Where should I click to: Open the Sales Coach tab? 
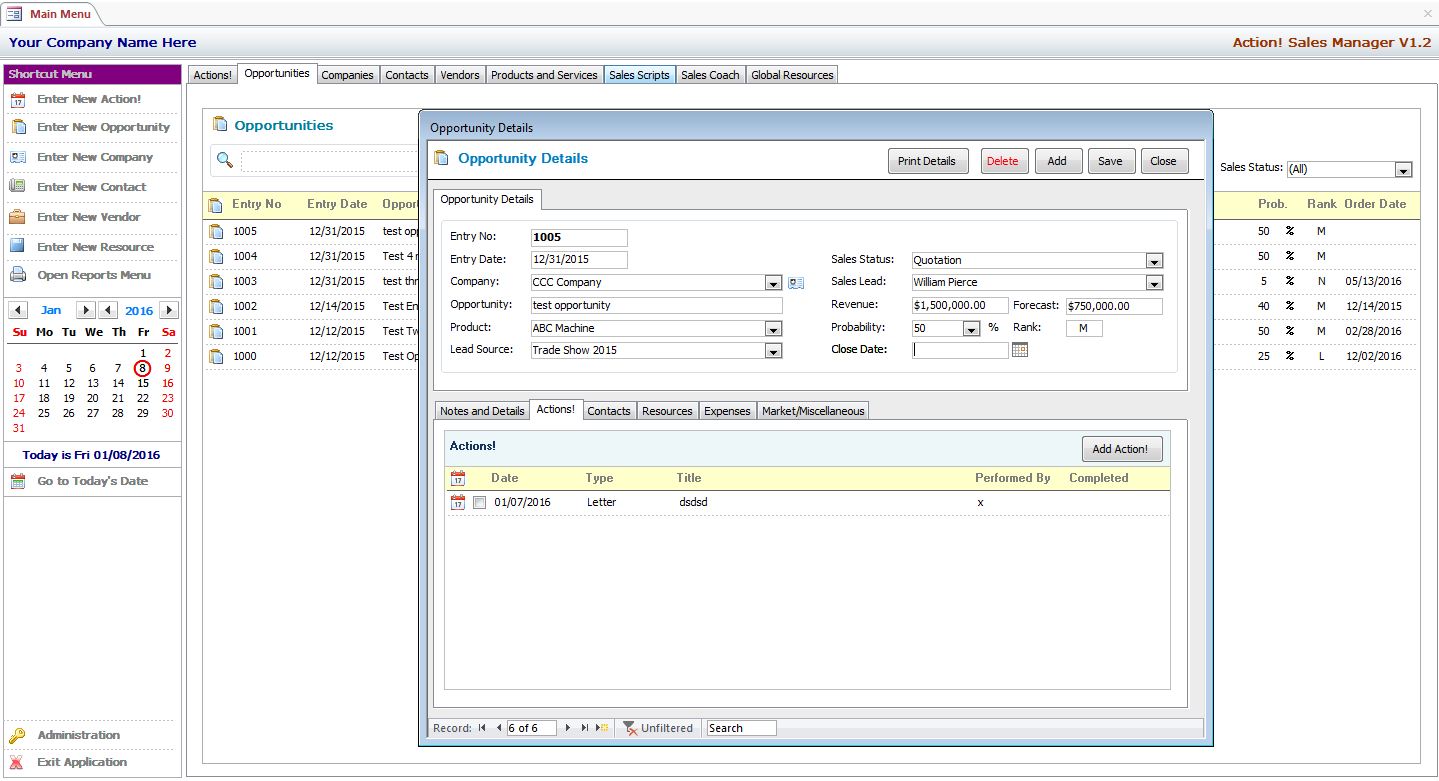[710, 75]
